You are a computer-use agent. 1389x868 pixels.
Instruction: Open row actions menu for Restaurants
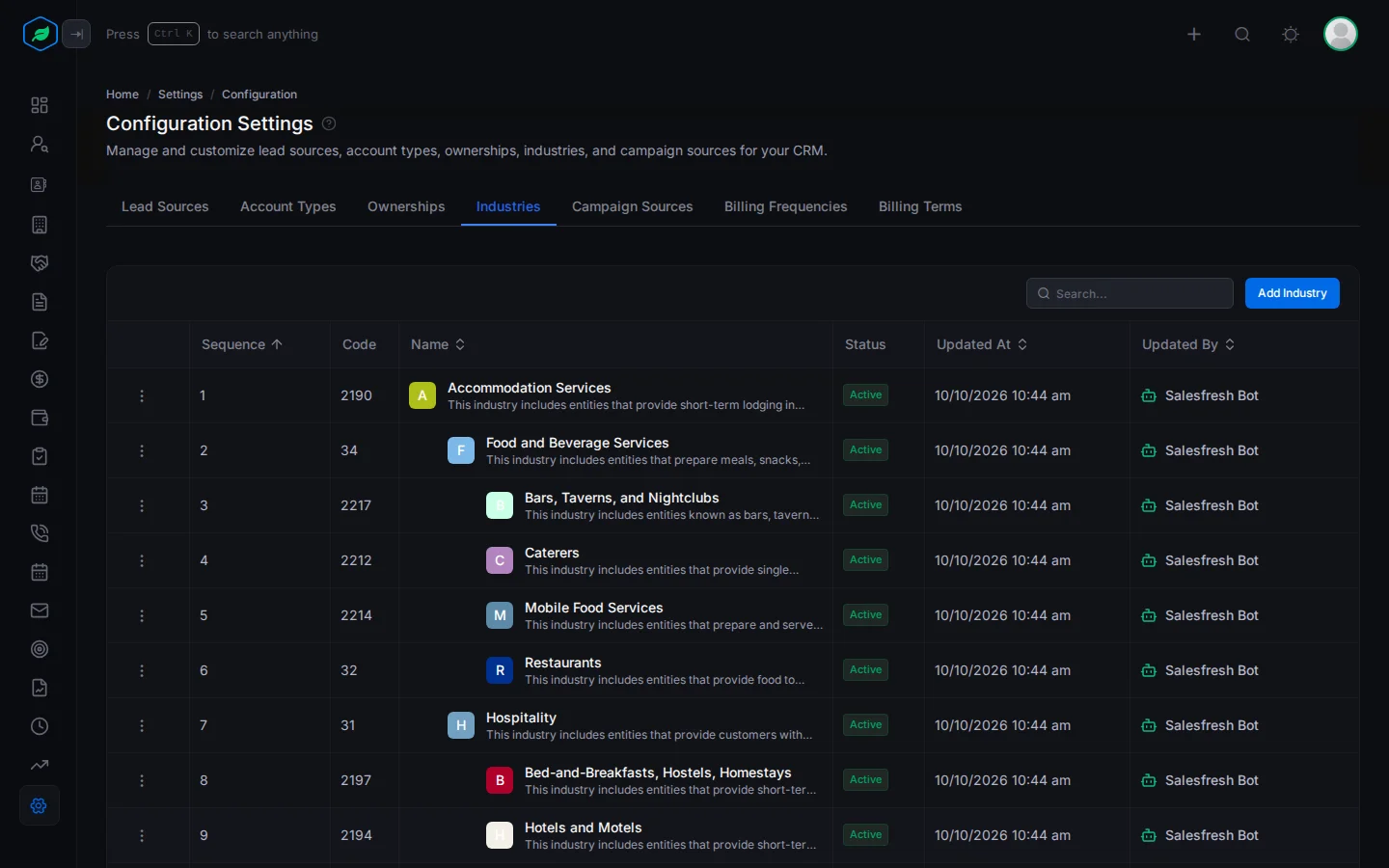(x=142, y=670)
